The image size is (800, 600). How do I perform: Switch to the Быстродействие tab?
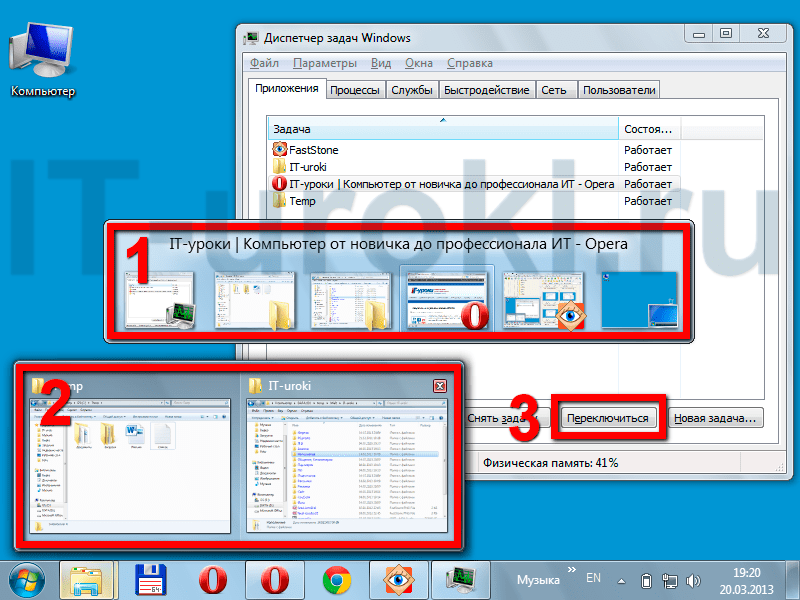486,90
